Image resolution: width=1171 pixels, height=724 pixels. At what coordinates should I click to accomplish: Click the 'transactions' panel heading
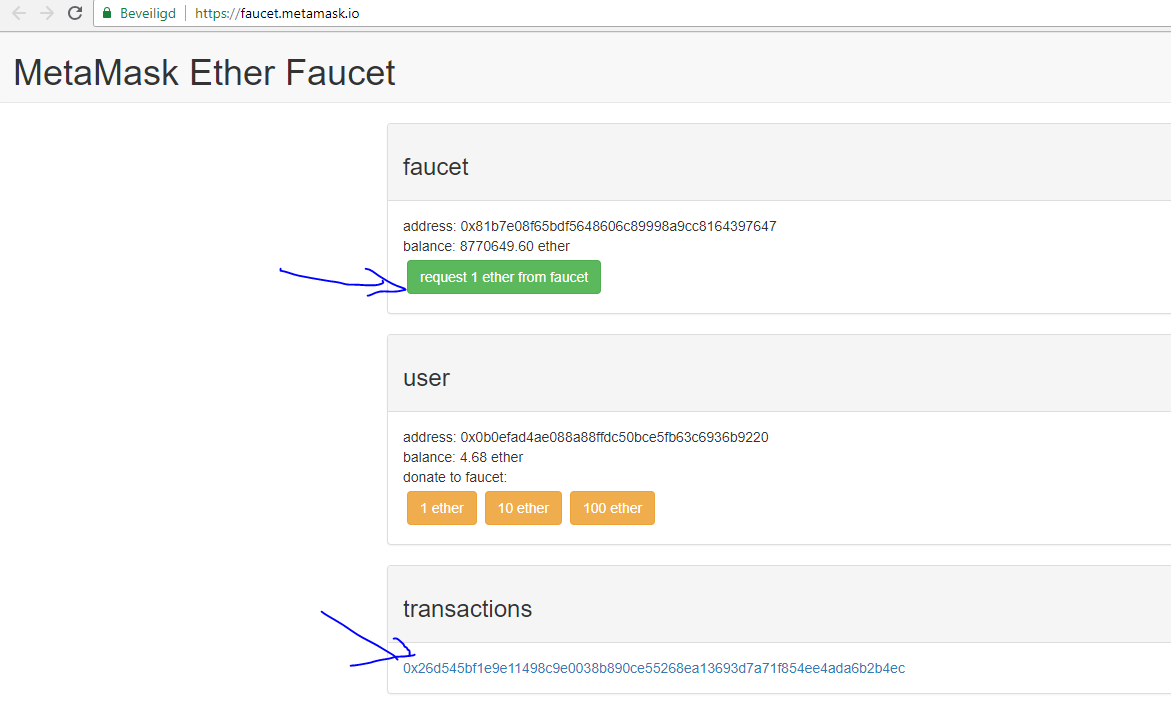coord(467,609)
